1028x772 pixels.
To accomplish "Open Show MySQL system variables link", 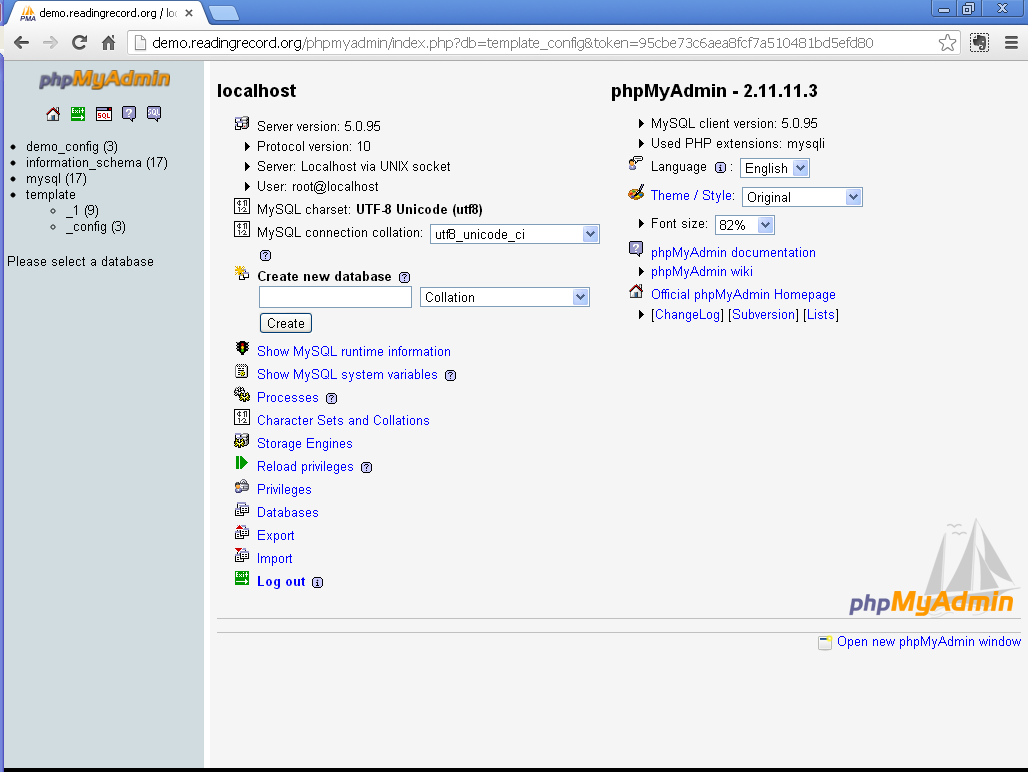I will (347, 375).
